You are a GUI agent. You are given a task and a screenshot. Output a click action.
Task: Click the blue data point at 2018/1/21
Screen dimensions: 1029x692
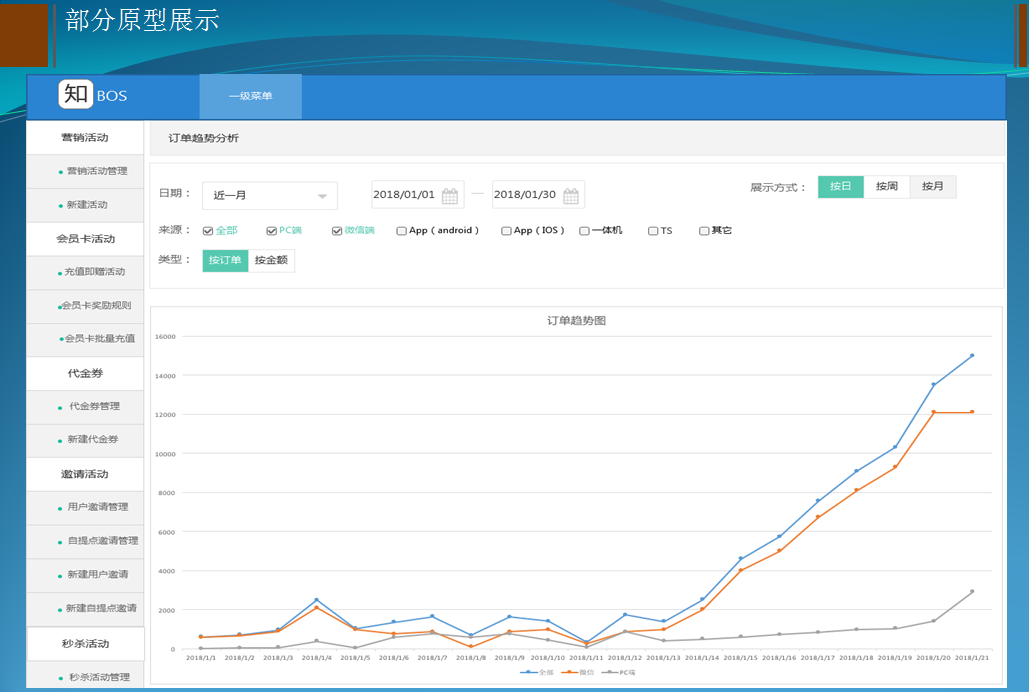pos(972,356)
